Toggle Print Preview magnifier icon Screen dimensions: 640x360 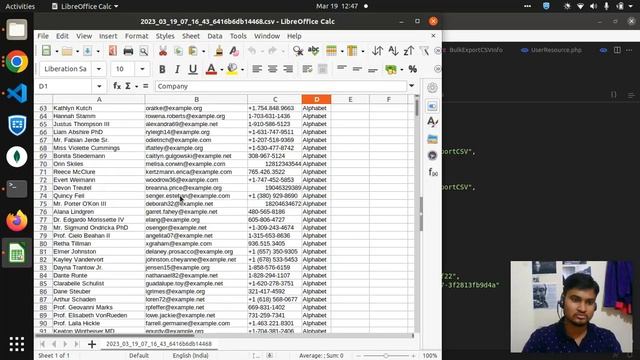pyautogui.click(x=144, y=51)
